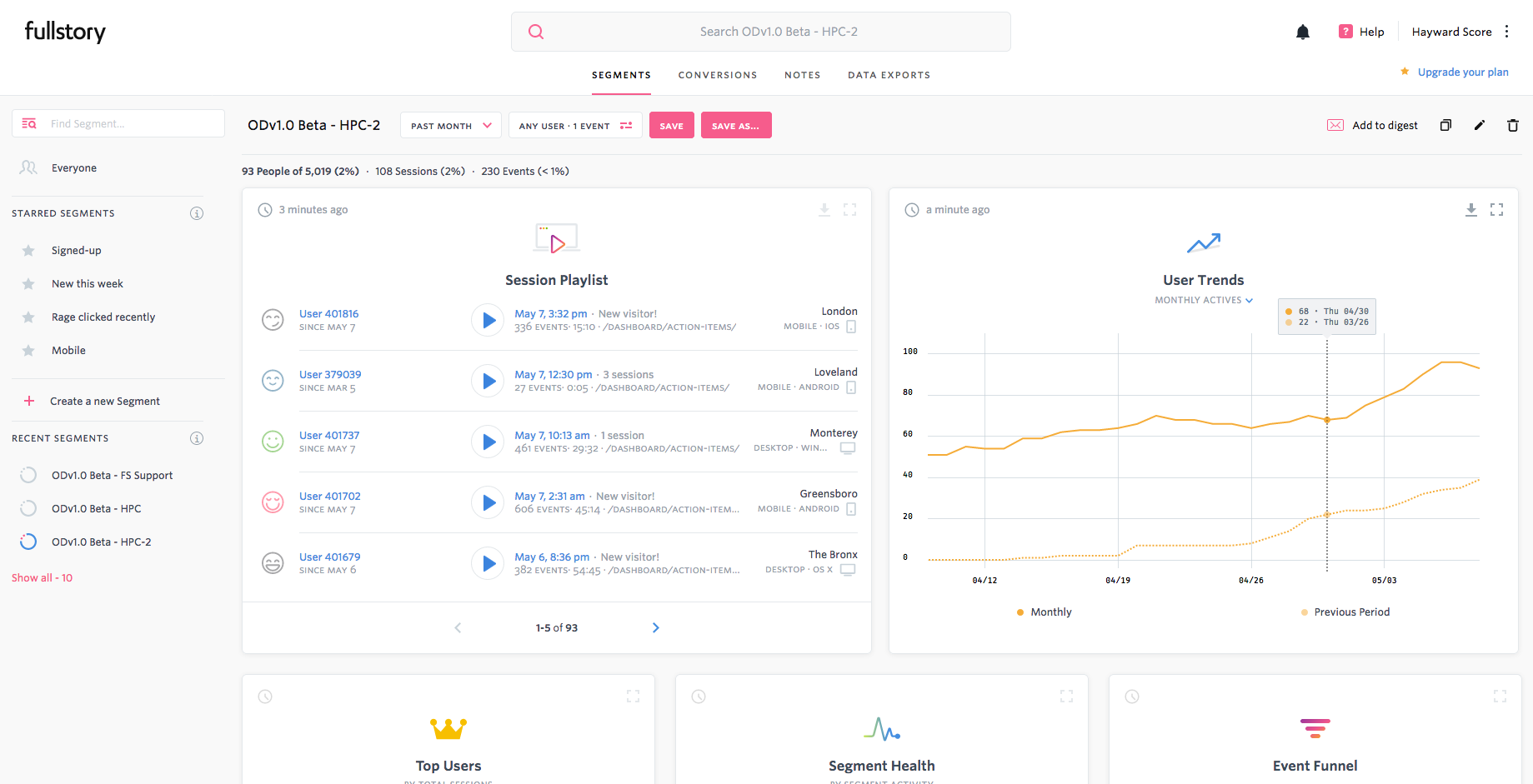Click the Find Segment input field
1533x784 pixels.
coord(118,123)
